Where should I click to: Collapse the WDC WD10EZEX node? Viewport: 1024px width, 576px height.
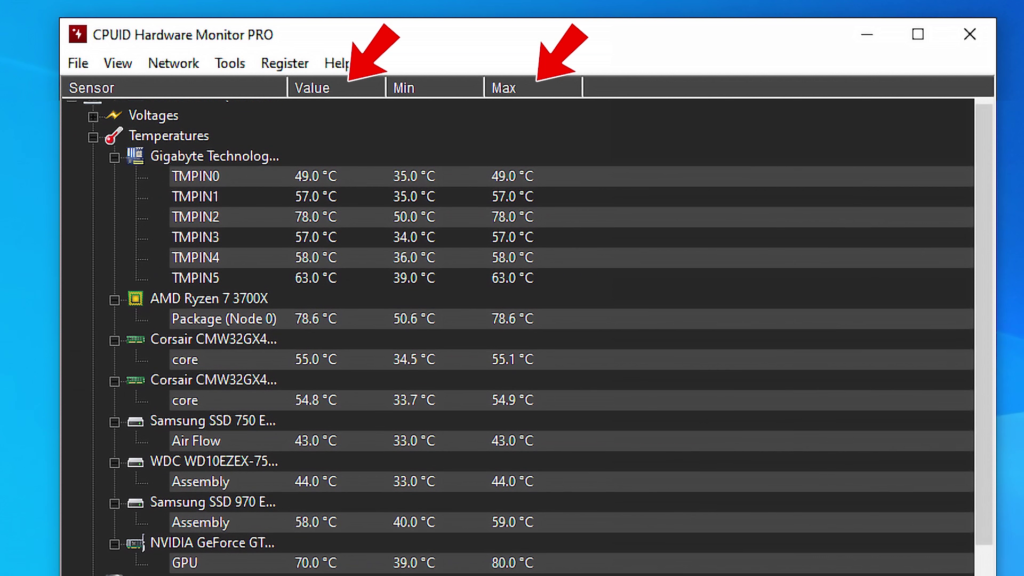[114, 462]
